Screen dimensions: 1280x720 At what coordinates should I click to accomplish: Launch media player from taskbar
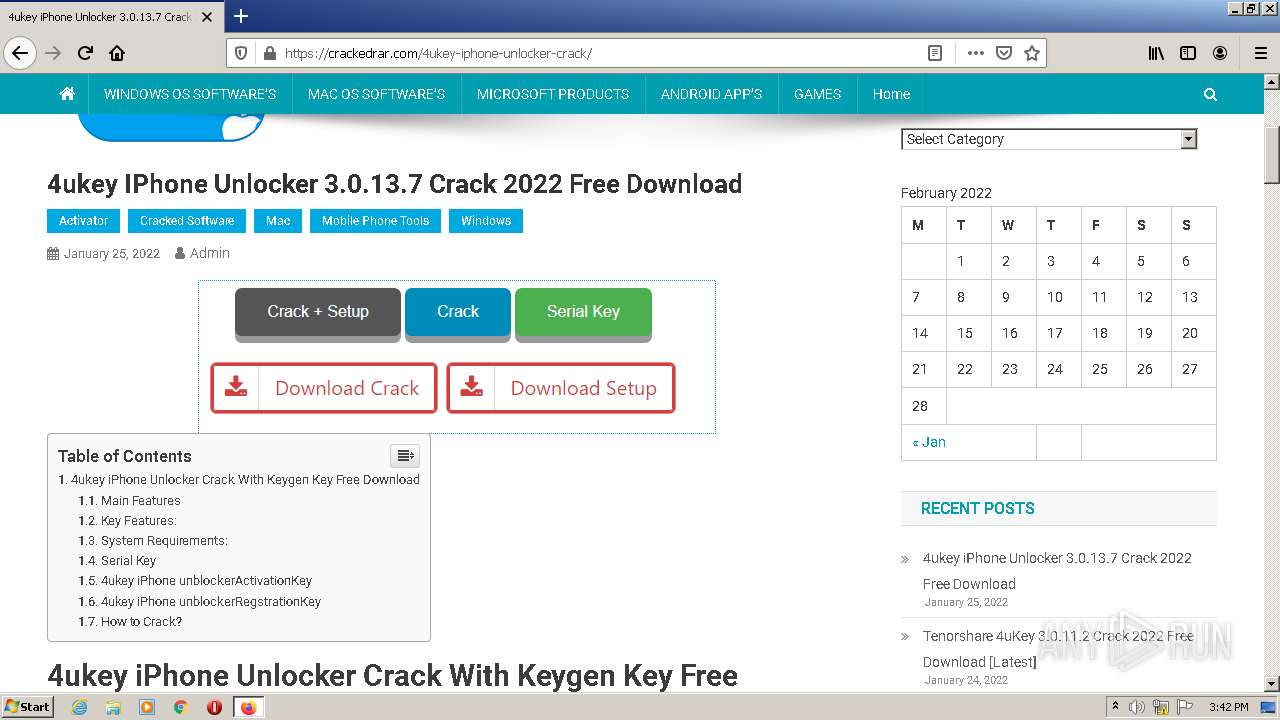[x=147, y=707]
